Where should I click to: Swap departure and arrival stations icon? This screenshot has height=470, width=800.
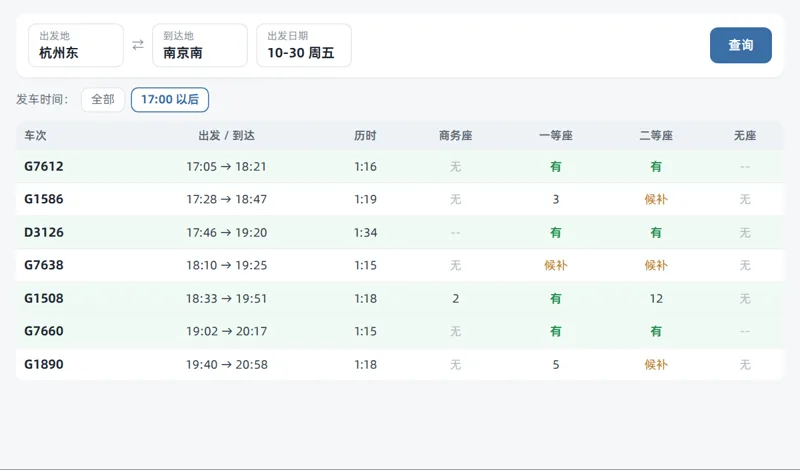click(138, 45)
